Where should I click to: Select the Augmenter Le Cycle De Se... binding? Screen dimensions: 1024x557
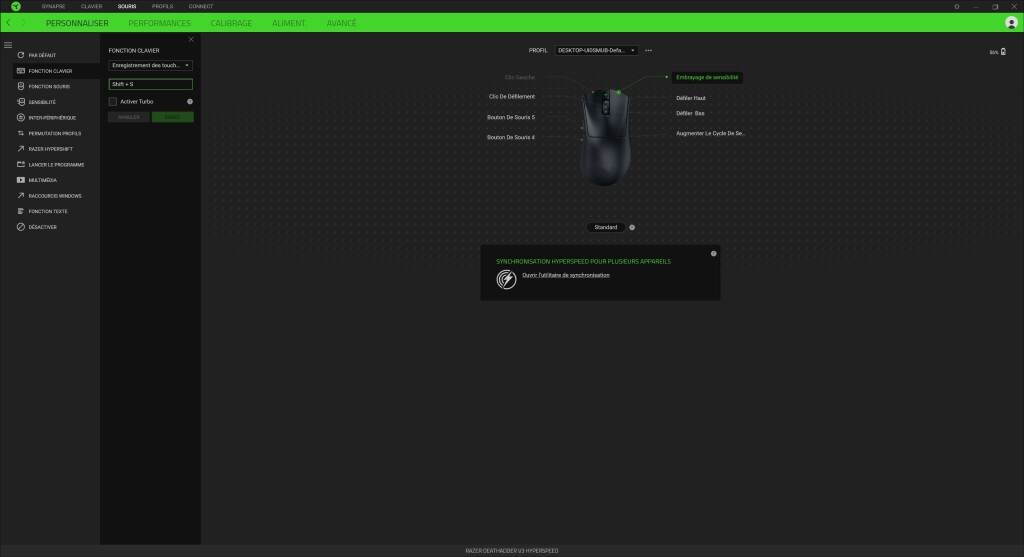[x=711, y=133]
